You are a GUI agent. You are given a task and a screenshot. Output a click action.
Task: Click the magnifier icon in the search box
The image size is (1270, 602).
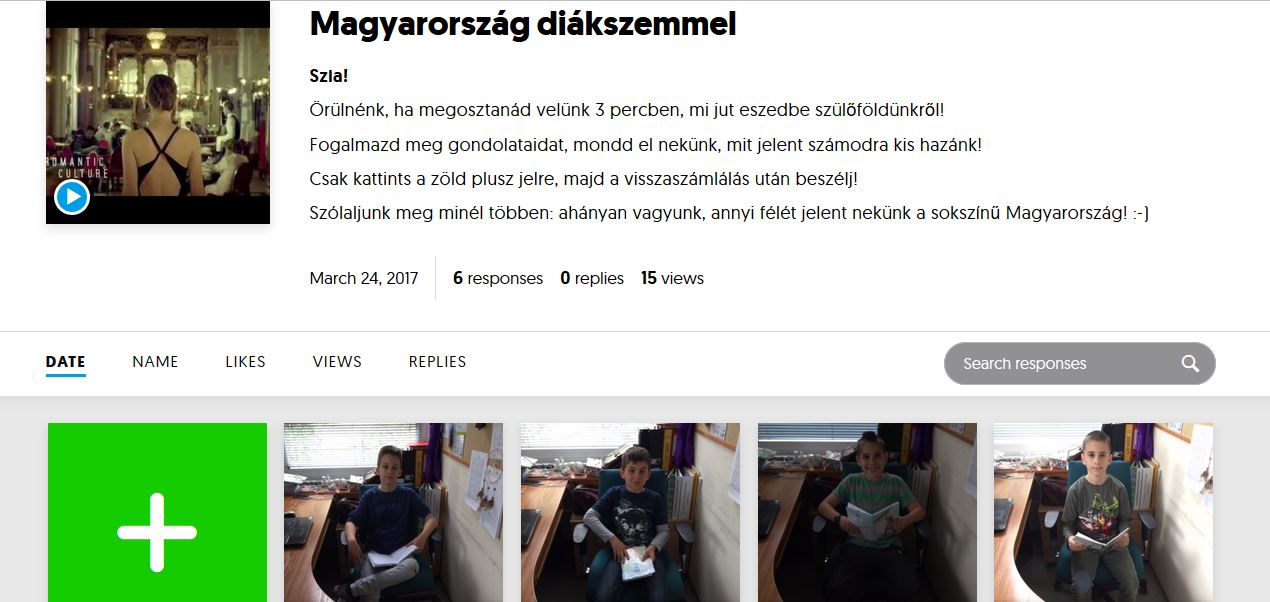[1190, 363]
